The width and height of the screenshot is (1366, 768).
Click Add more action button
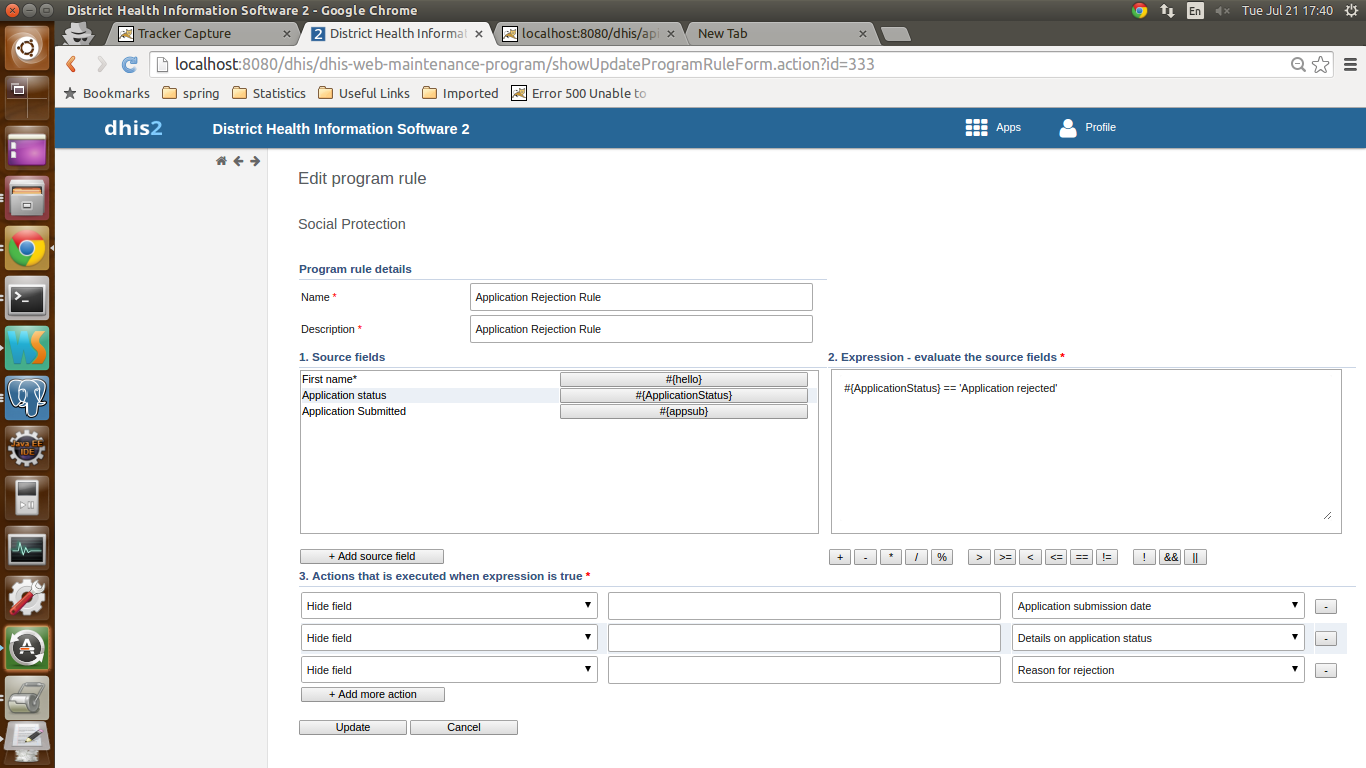click(373, 695)
